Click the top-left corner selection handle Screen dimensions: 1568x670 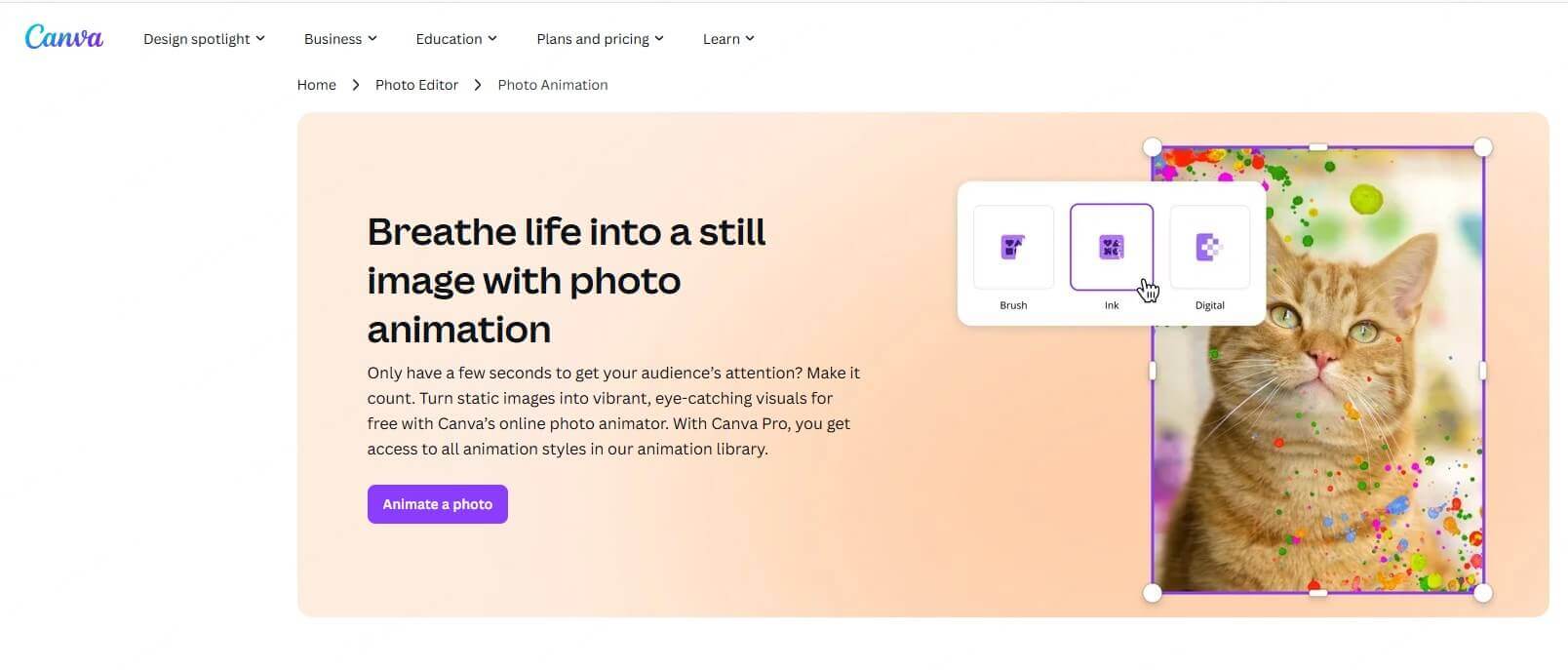click(1152, 146)
